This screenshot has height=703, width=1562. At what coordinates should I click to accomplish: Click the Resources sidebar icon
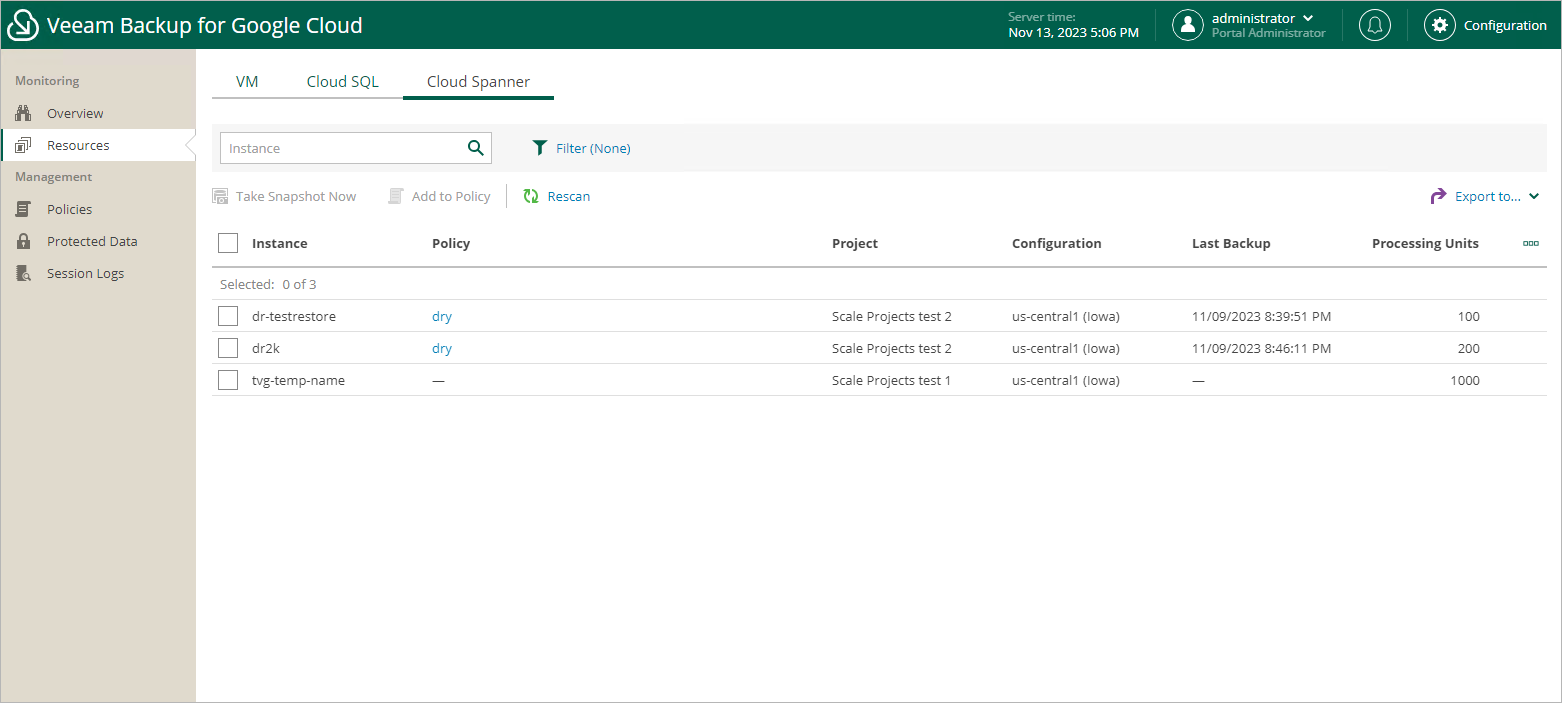(25, 145)
